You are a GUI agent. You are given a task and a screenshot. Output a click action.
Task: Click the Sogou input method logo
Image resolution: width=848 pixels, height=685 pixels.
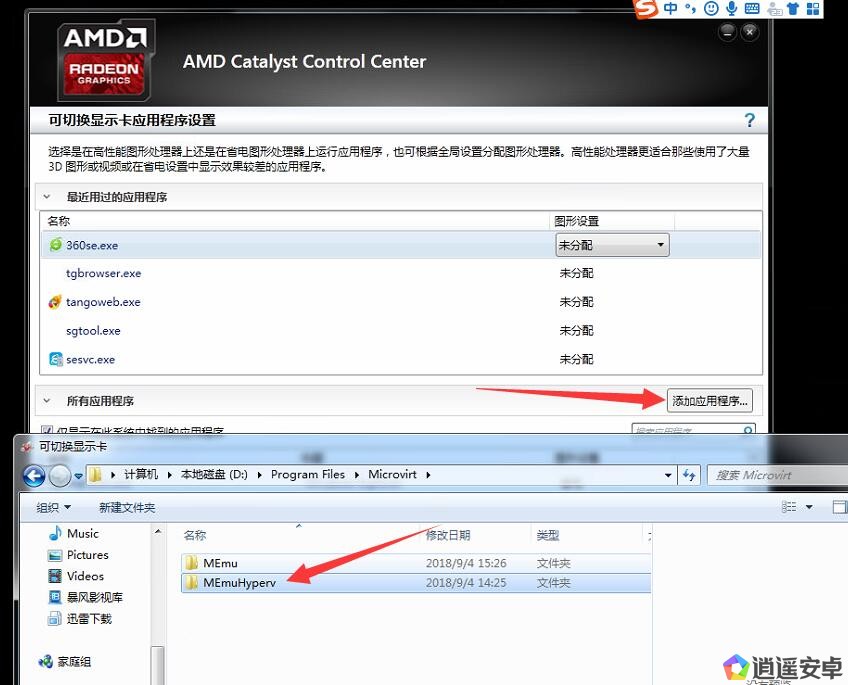coord(648,9)
